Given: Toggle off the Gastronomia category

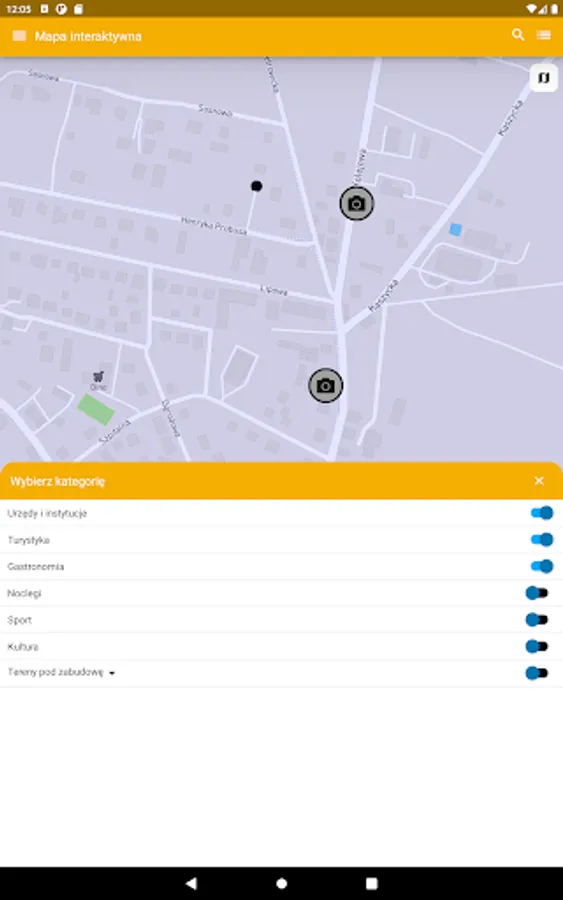Looking at the screenshot, I should (x=541, y=567).
